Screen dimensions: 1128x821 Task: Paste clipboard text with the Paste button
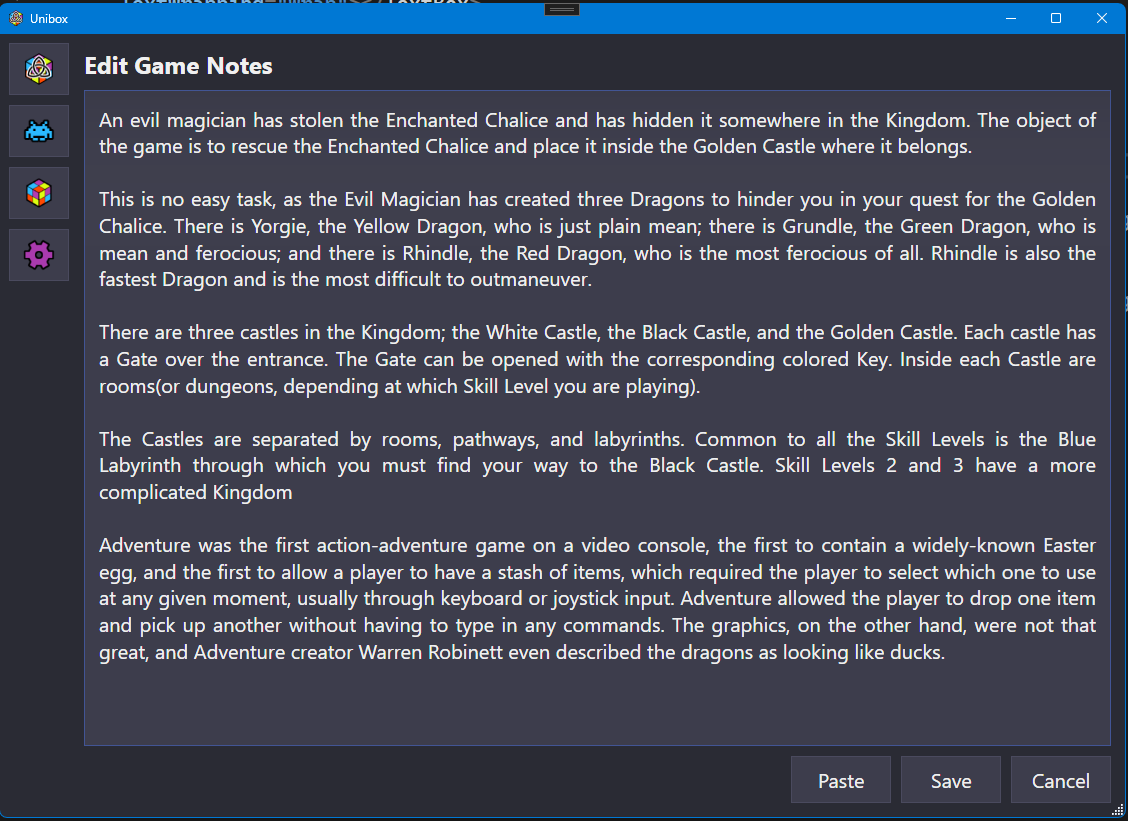coord(840,781)
